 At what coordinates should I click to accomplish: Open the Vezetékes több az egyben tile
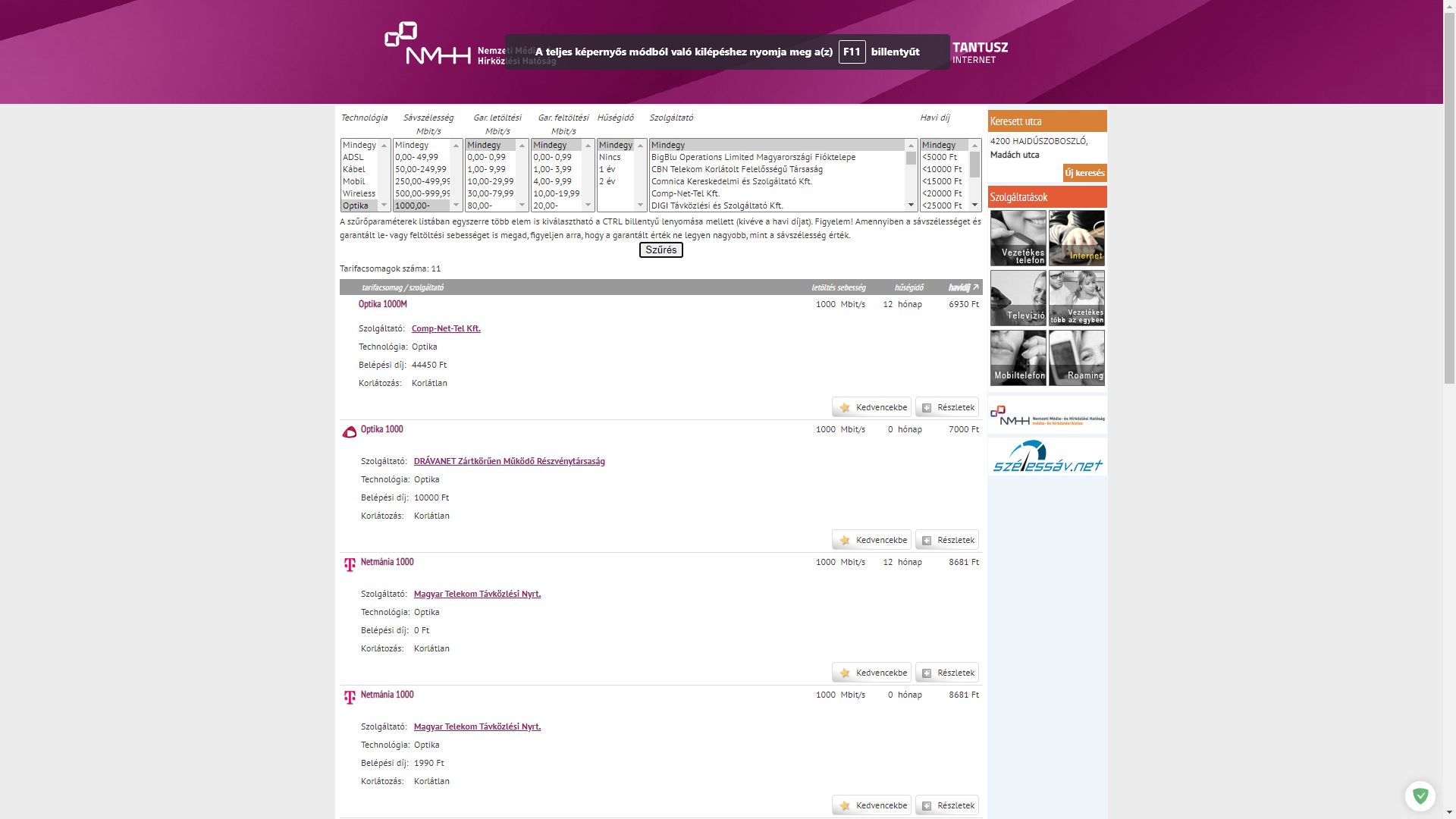(x=1076, y=298)
